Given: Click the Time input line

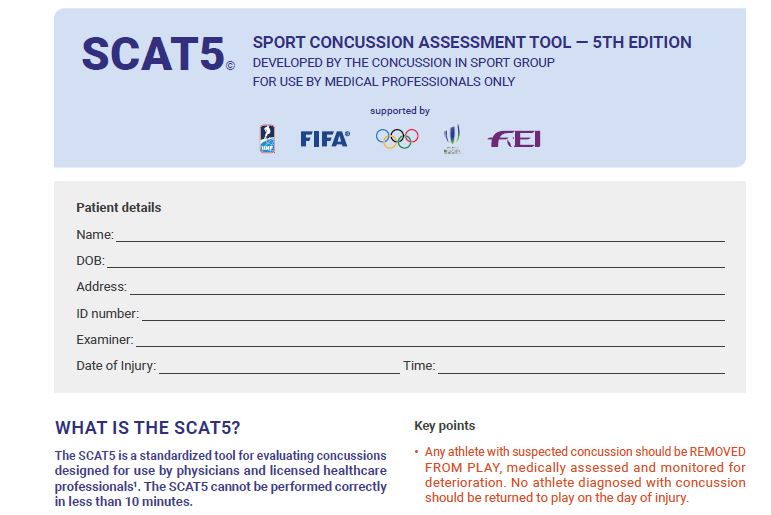Looking at the screenshot, I should pyautogui.click(x=581, y=367).
